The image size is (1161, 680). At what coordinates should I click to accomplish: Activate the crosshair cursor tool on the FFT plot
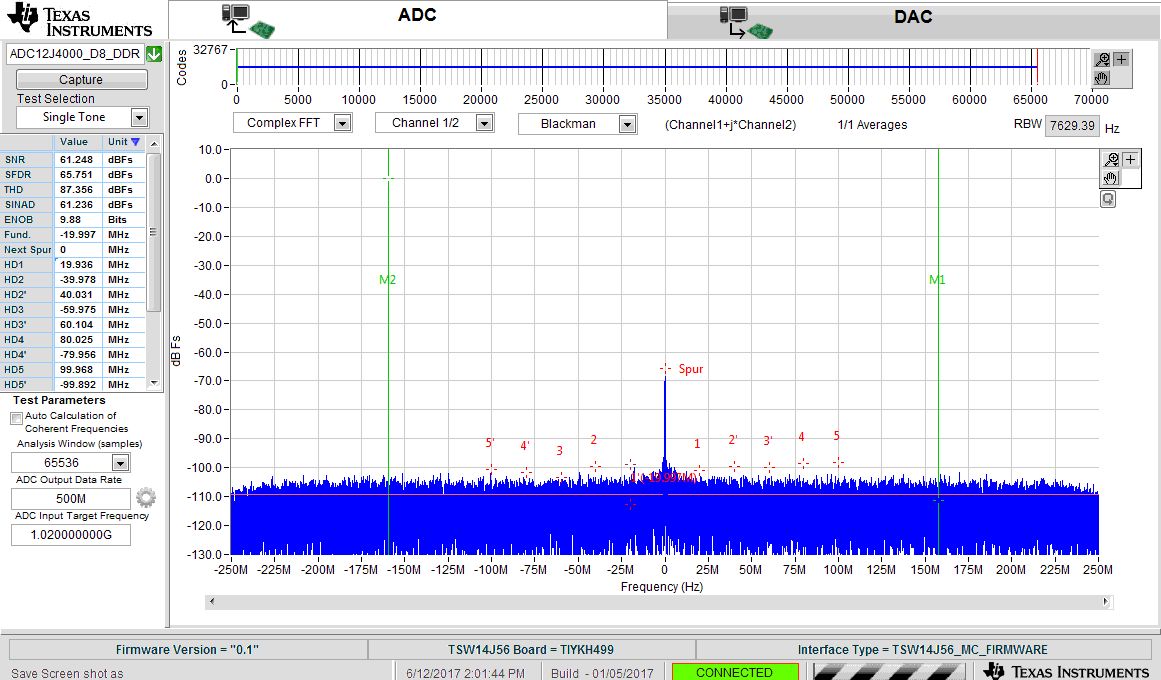tap(1130, 159)
